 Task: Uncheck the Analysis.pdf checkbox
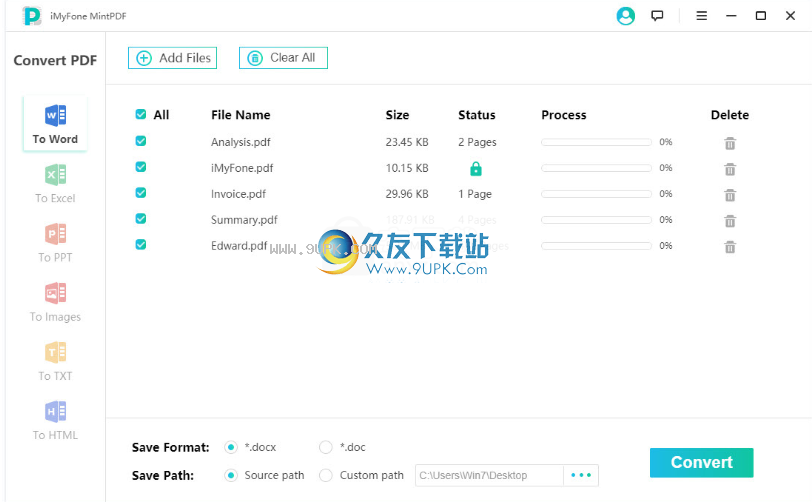click(x=141, y=141)
